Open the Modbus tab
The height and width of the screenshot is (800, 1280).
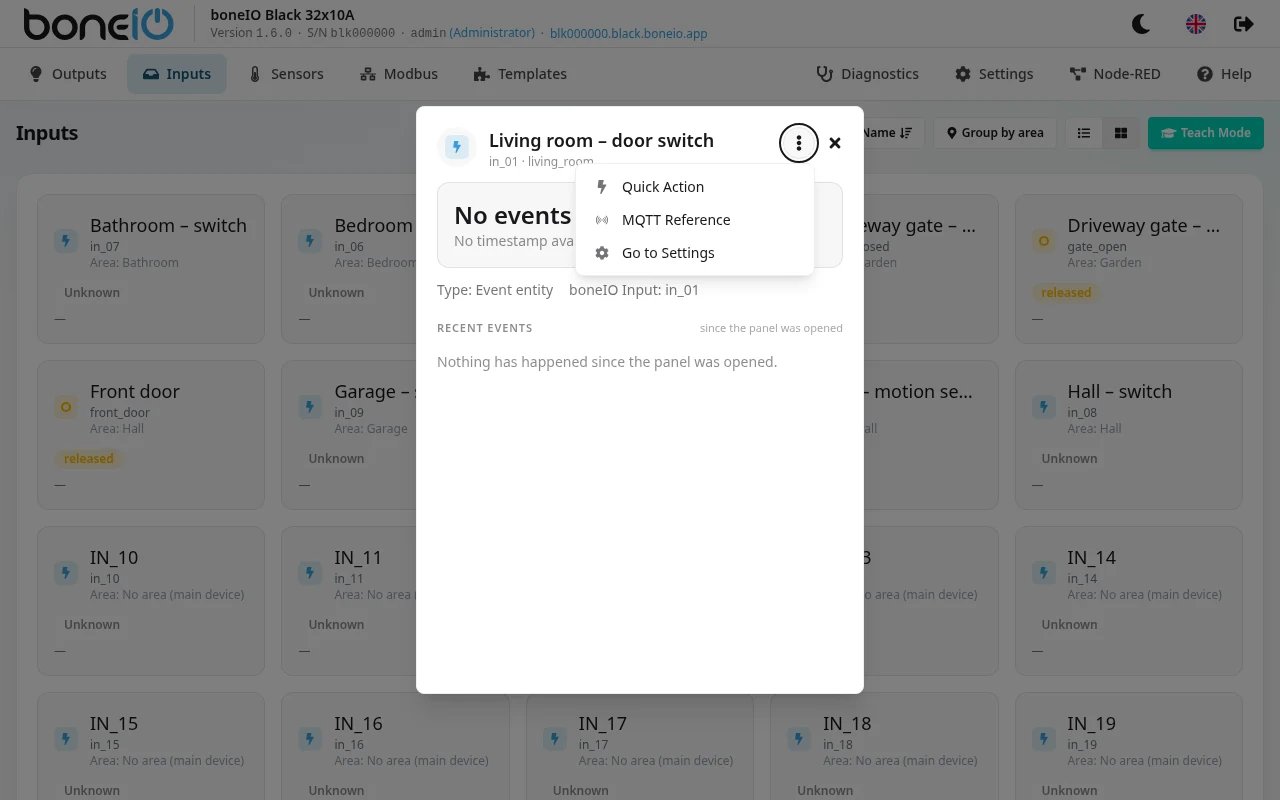(x=398, y=74)
